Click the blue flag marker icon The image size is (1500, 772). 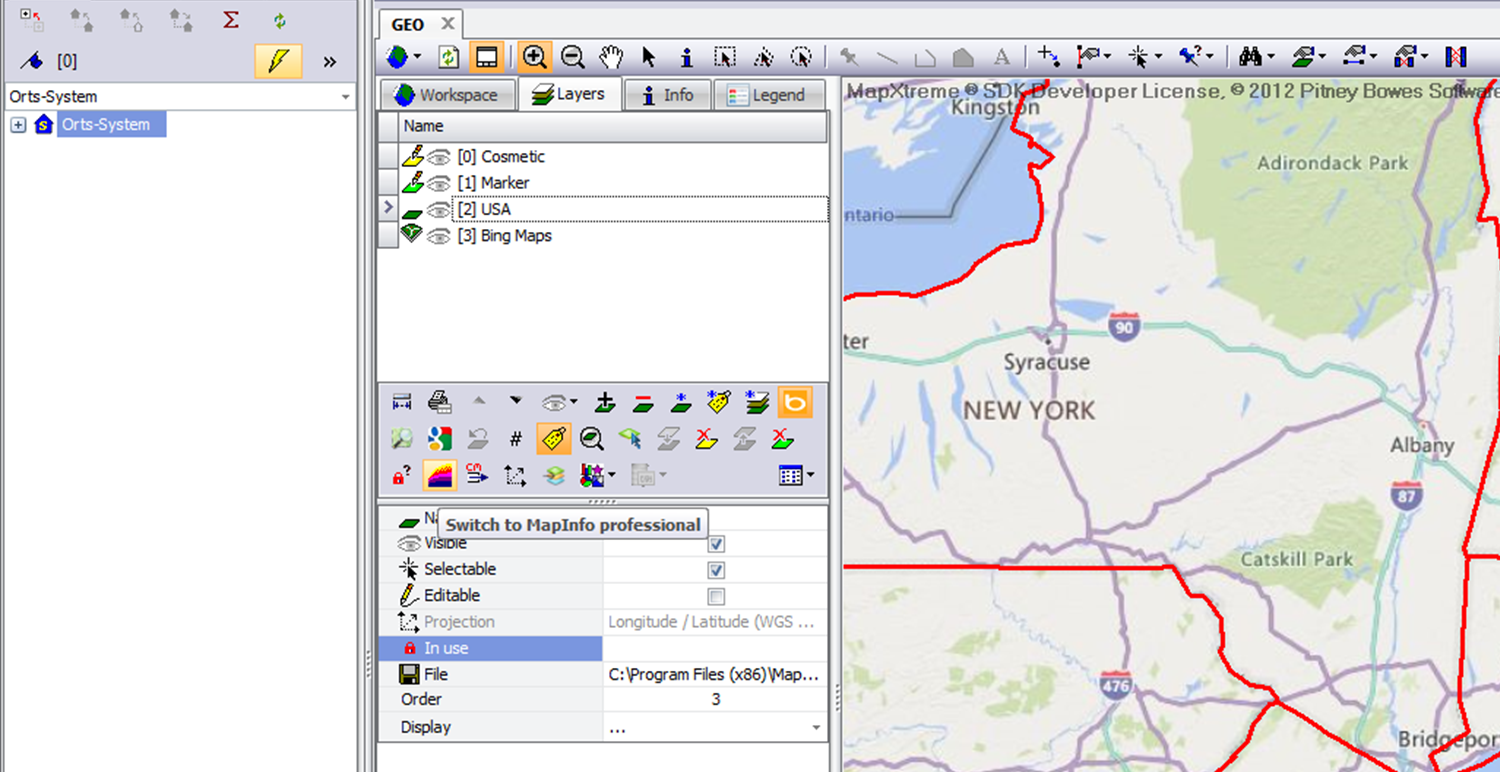coord(32,62)
